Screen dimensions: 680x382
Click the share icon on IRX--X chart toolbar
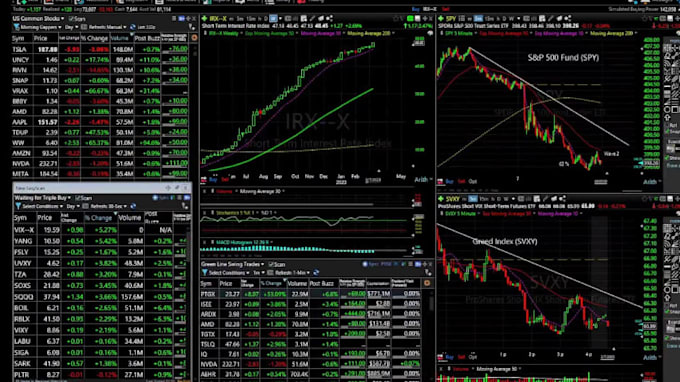[x=330, y=19]
